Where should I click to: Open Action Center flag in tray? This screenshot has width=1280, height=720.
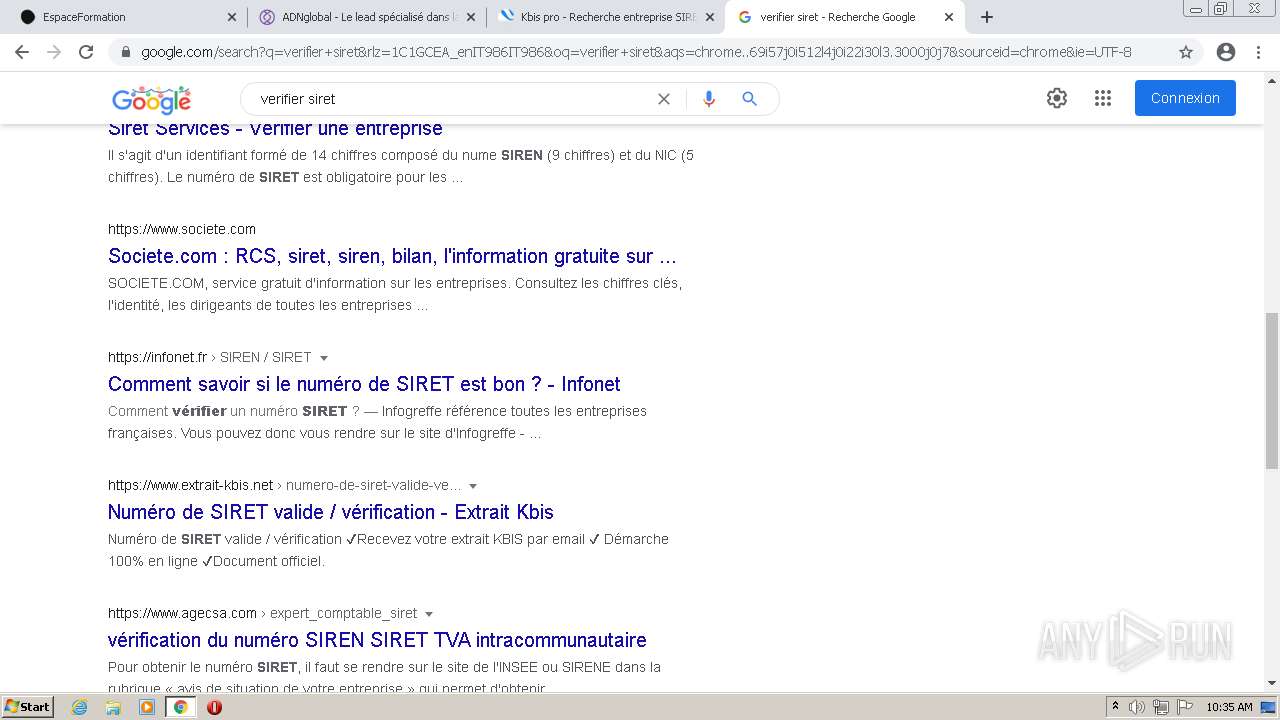[1186, 707]
